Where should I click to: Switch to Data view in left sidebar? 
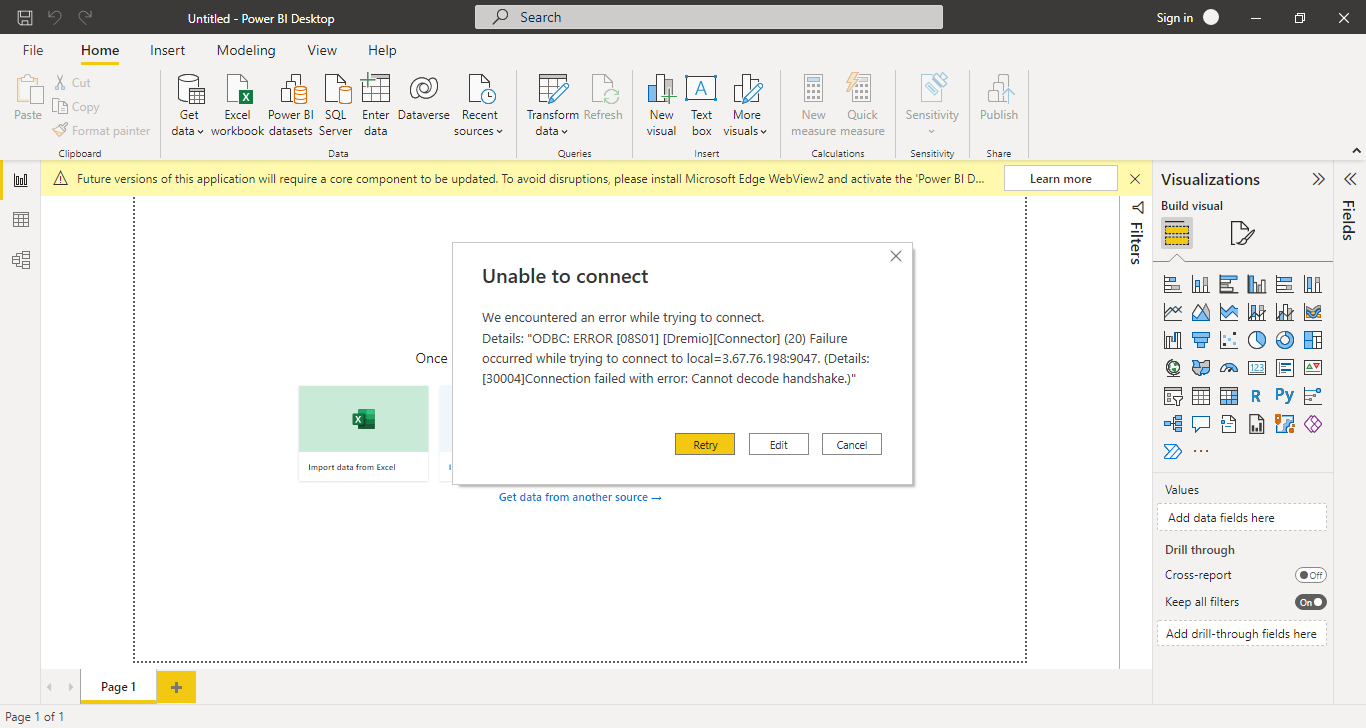point(20,220)
